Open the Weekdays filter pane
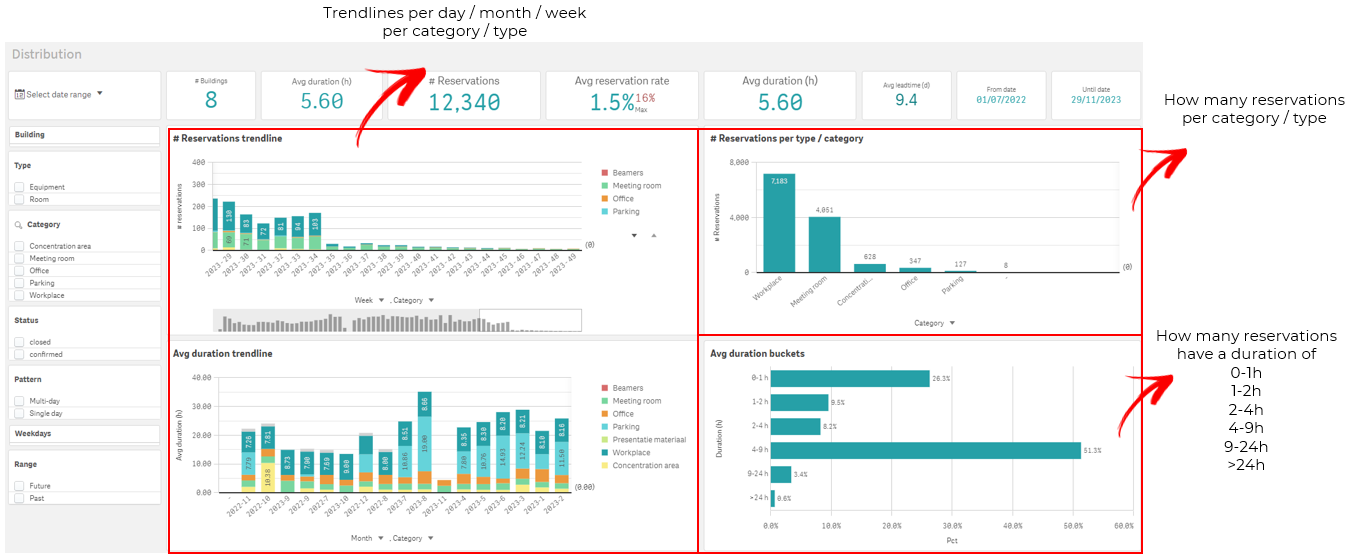This screenshot has height=558, width=1349. [x=84, y=434]
